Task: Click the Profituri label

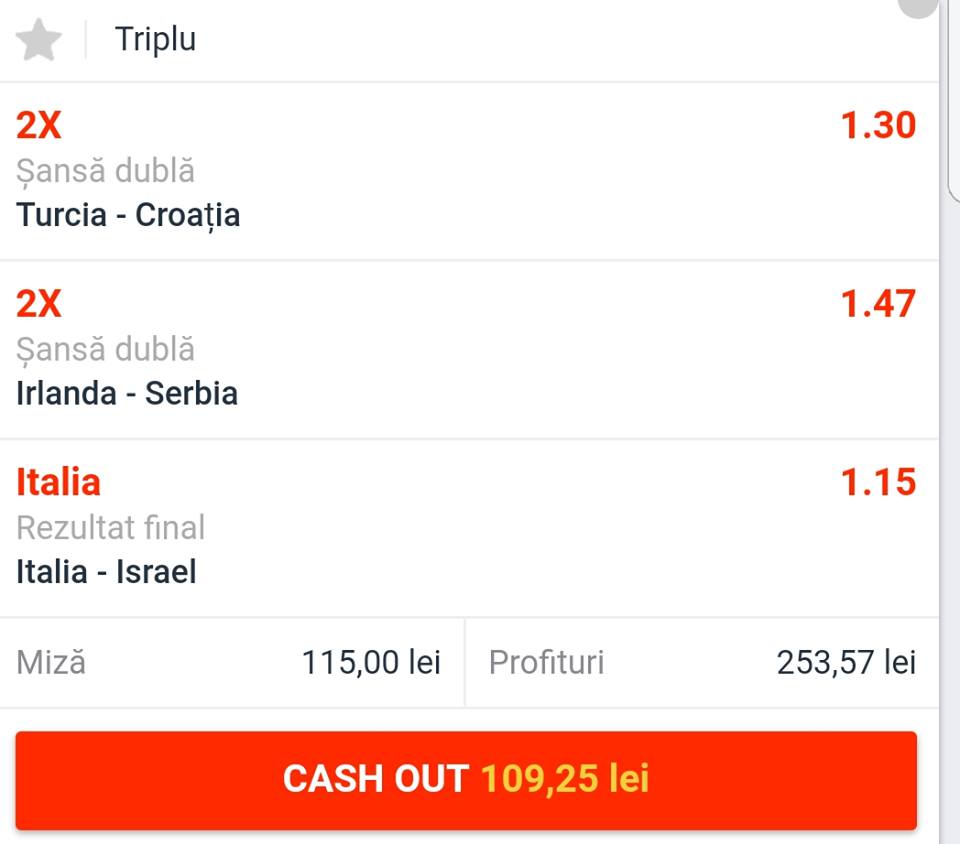Action: tap(546, 662)
